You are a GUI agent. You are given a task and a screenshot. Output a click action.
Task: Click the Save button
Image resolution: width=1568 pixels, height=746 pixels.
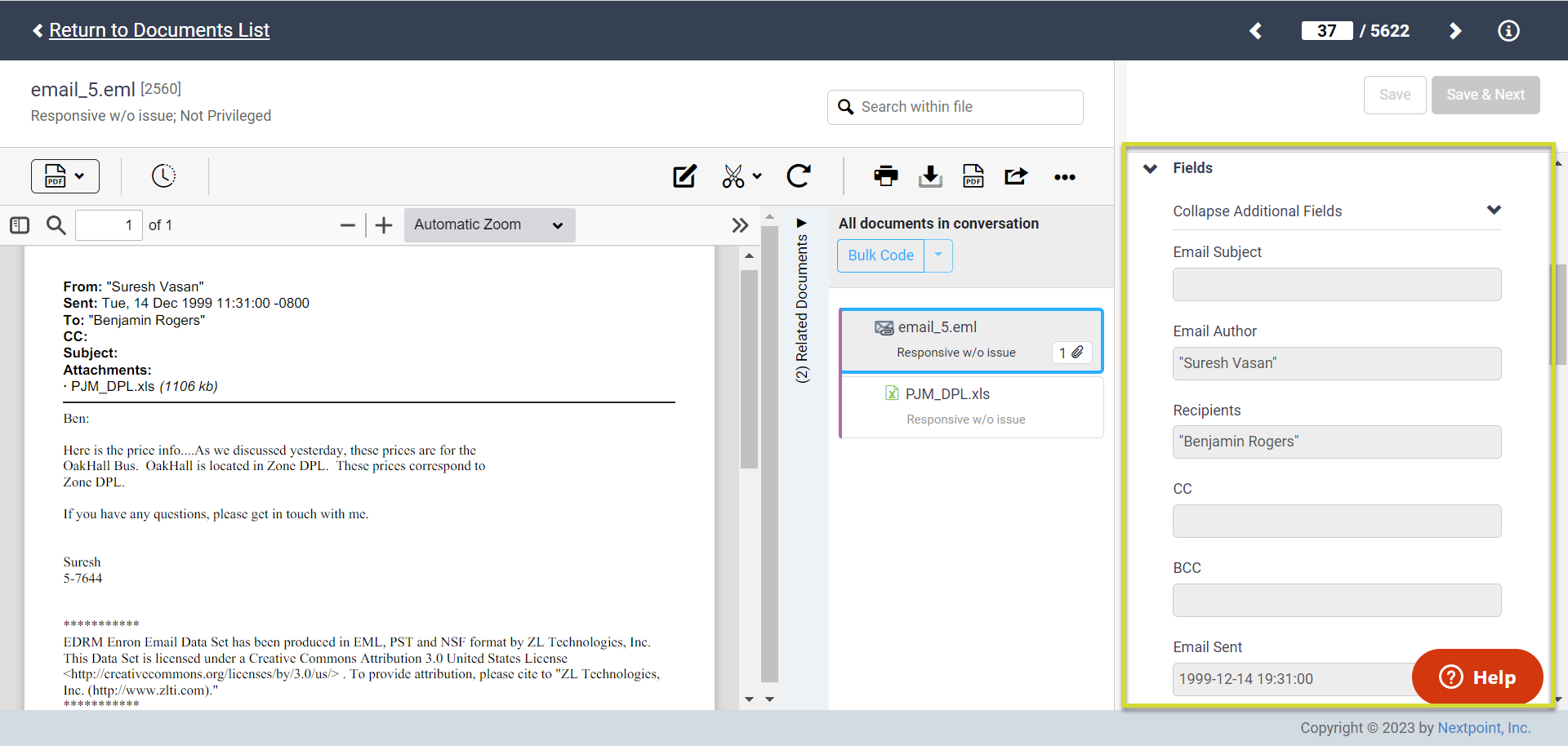point(1395,95)
